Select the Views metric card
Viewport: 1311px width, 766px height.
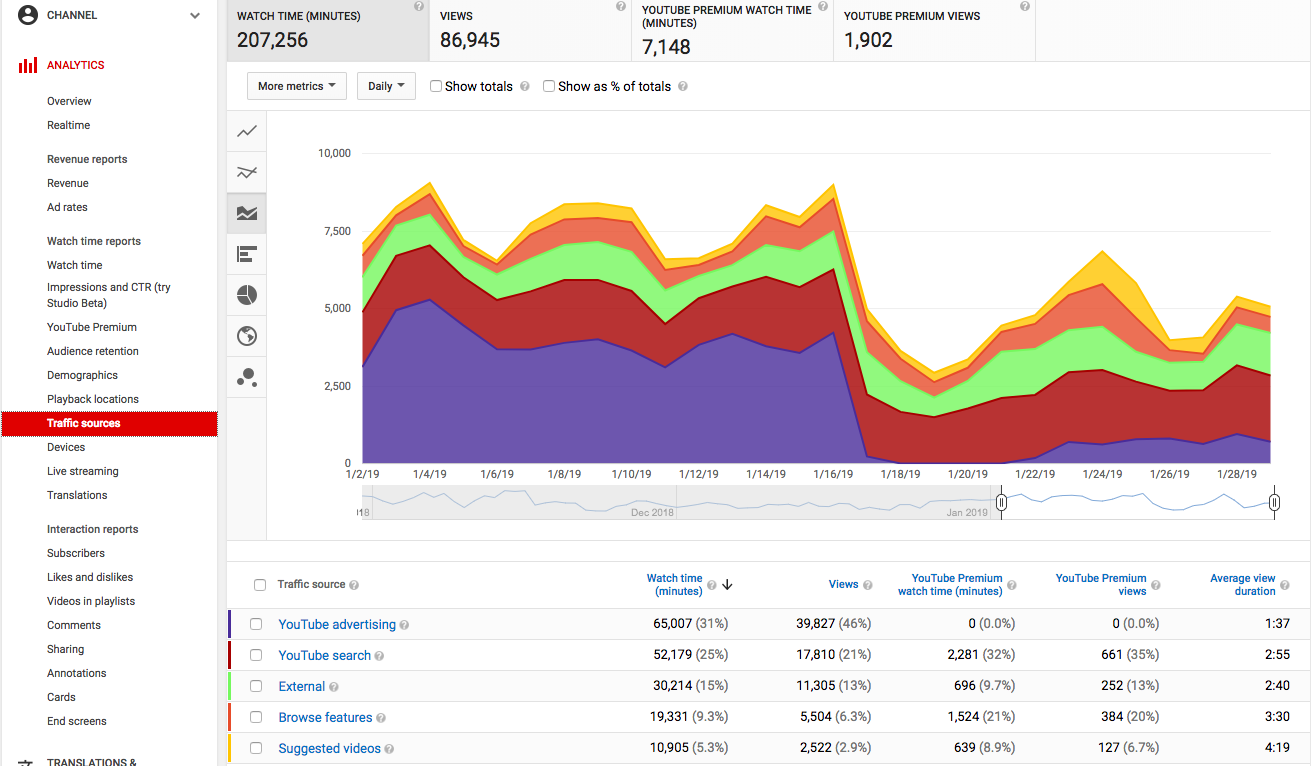[x=531, y=31]
